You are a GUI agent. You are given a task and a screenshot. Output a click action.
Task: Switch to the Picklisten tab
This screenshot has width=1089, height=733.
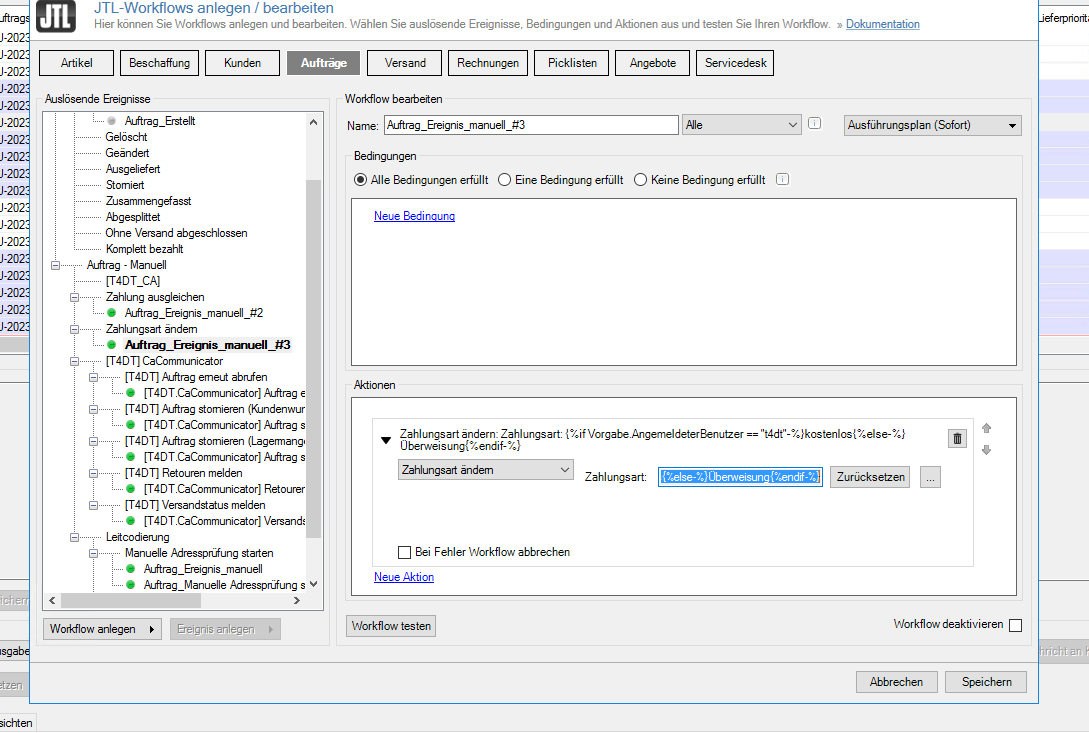pyautogui.click(x=572, y=63)
